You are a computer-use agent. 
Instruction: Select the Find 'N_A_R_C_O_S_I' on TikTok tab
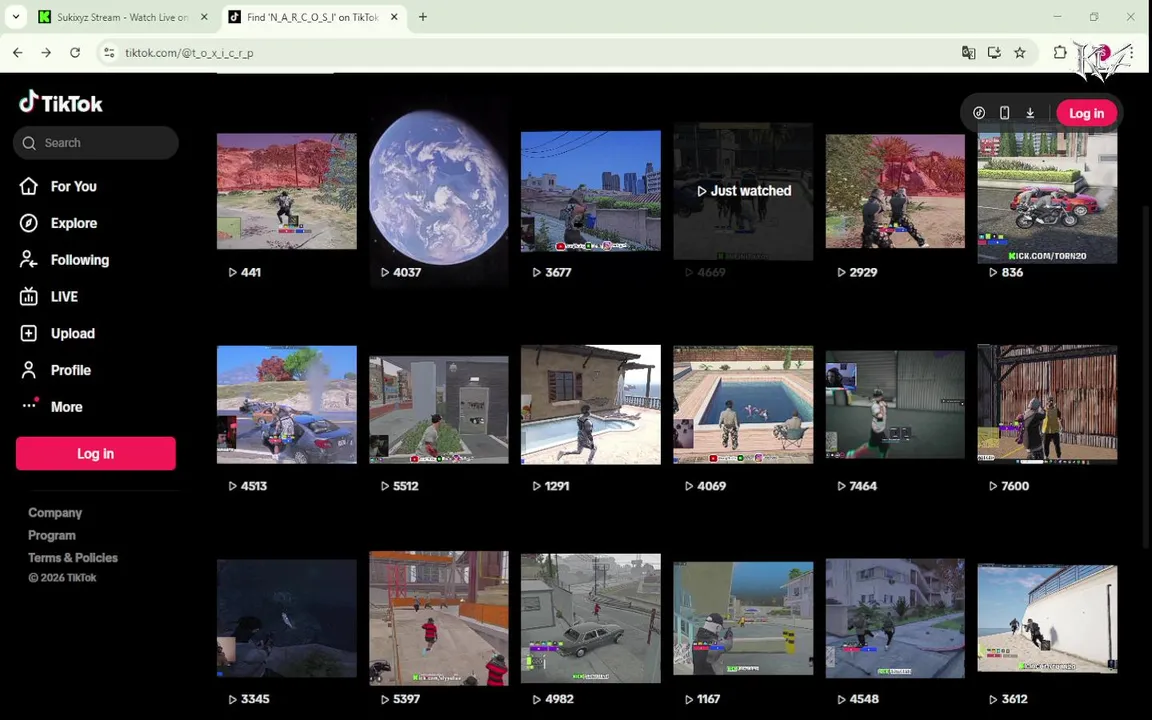pos(313,17)
